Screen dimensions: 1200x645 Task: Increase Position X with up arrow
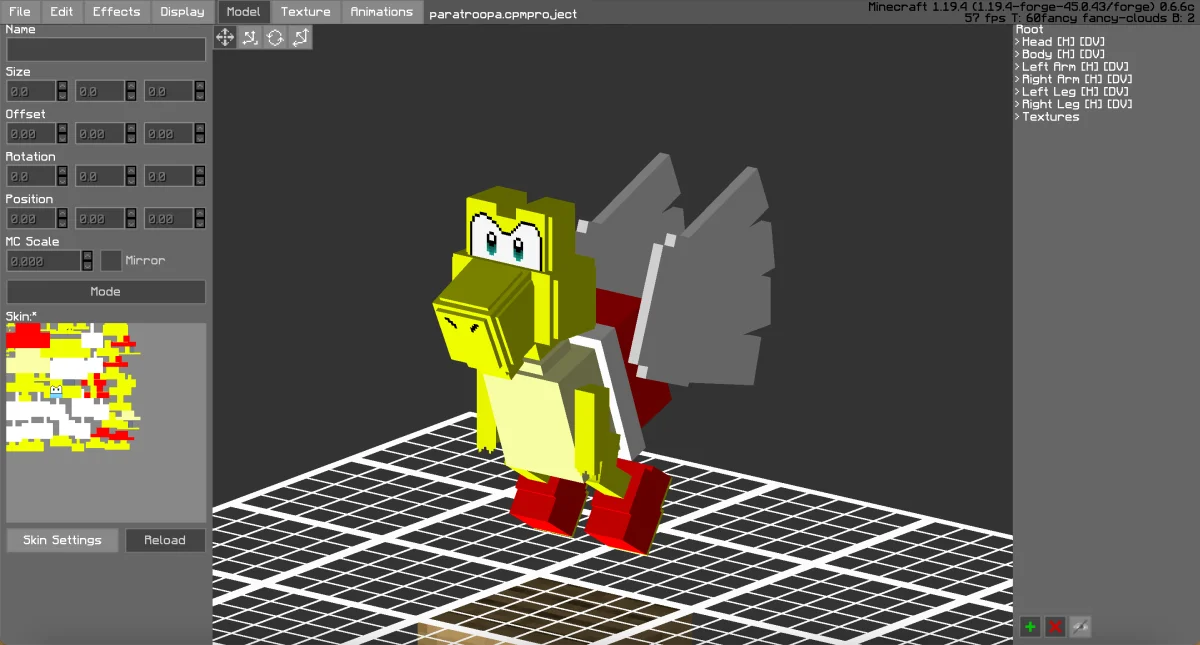pyautogui.click(x=62, y=213)
